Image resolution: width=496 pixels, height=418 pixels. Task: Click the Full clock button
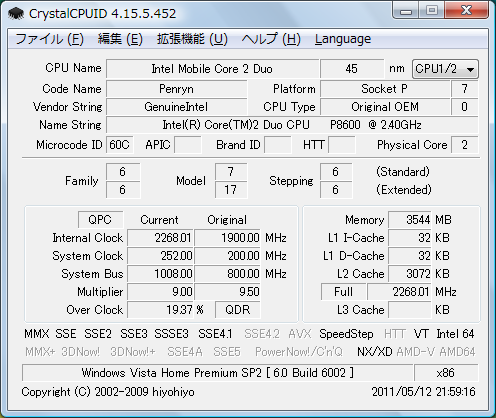click(343, 292)
